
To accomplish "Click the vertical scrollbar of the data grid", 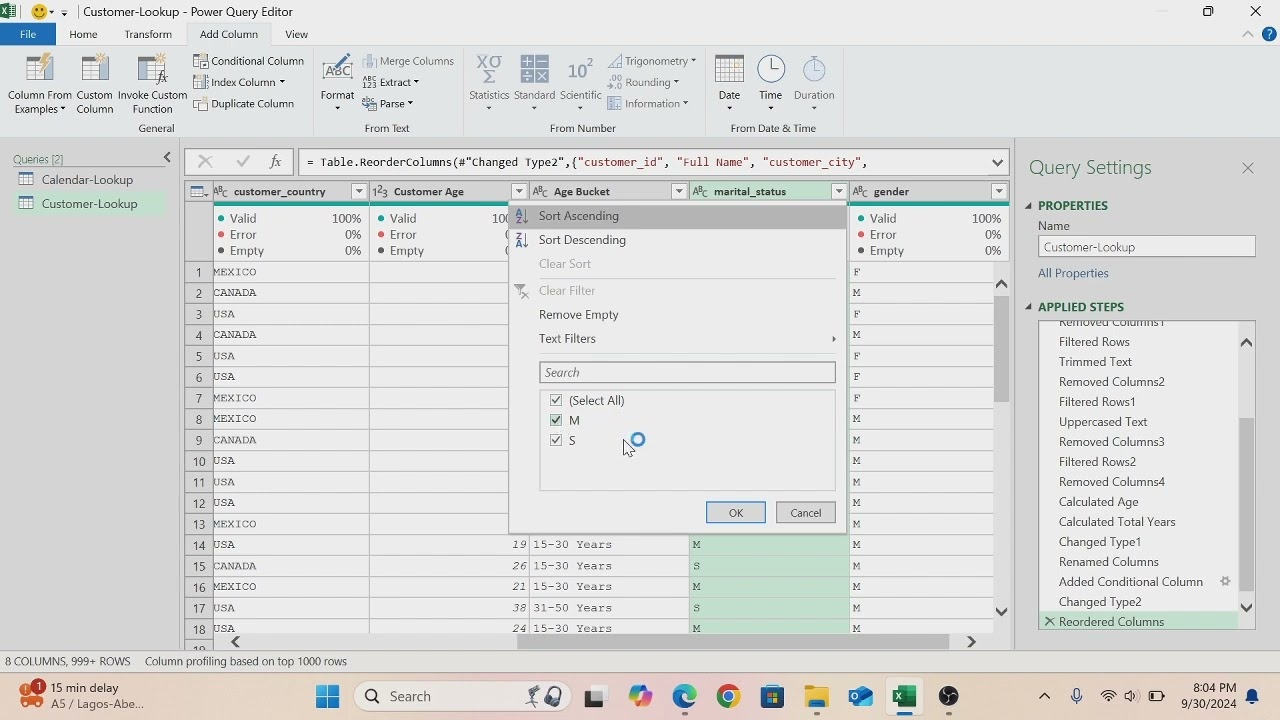I will pos(1001,350).
